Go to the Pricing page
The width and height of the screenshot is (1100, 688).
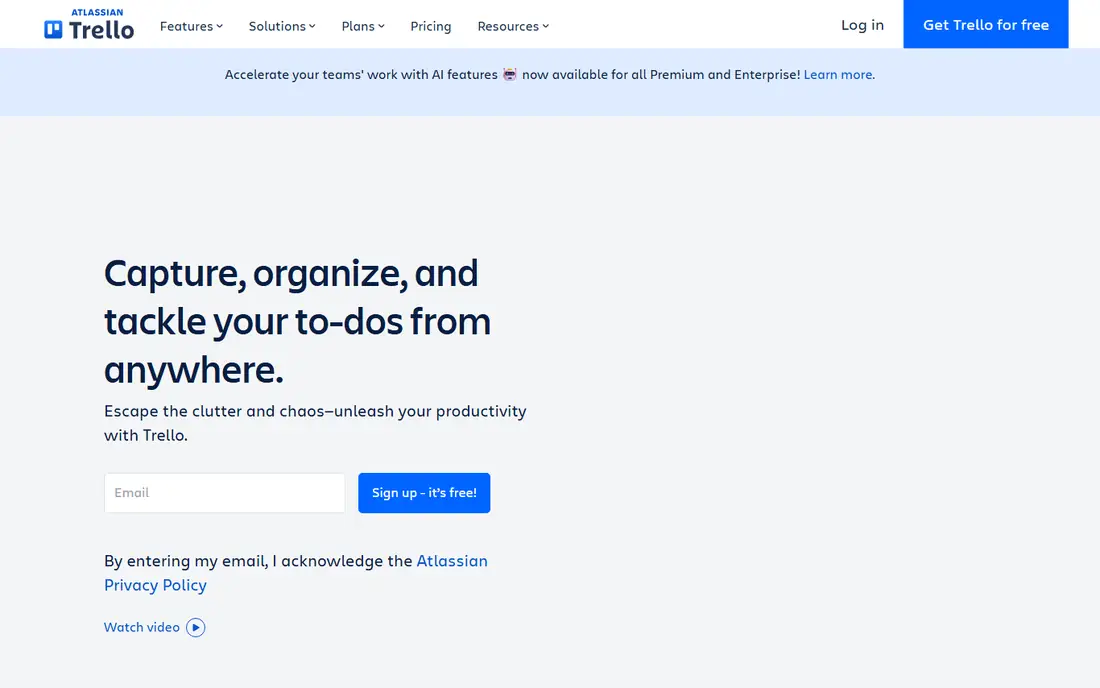[x=431, y=26]
